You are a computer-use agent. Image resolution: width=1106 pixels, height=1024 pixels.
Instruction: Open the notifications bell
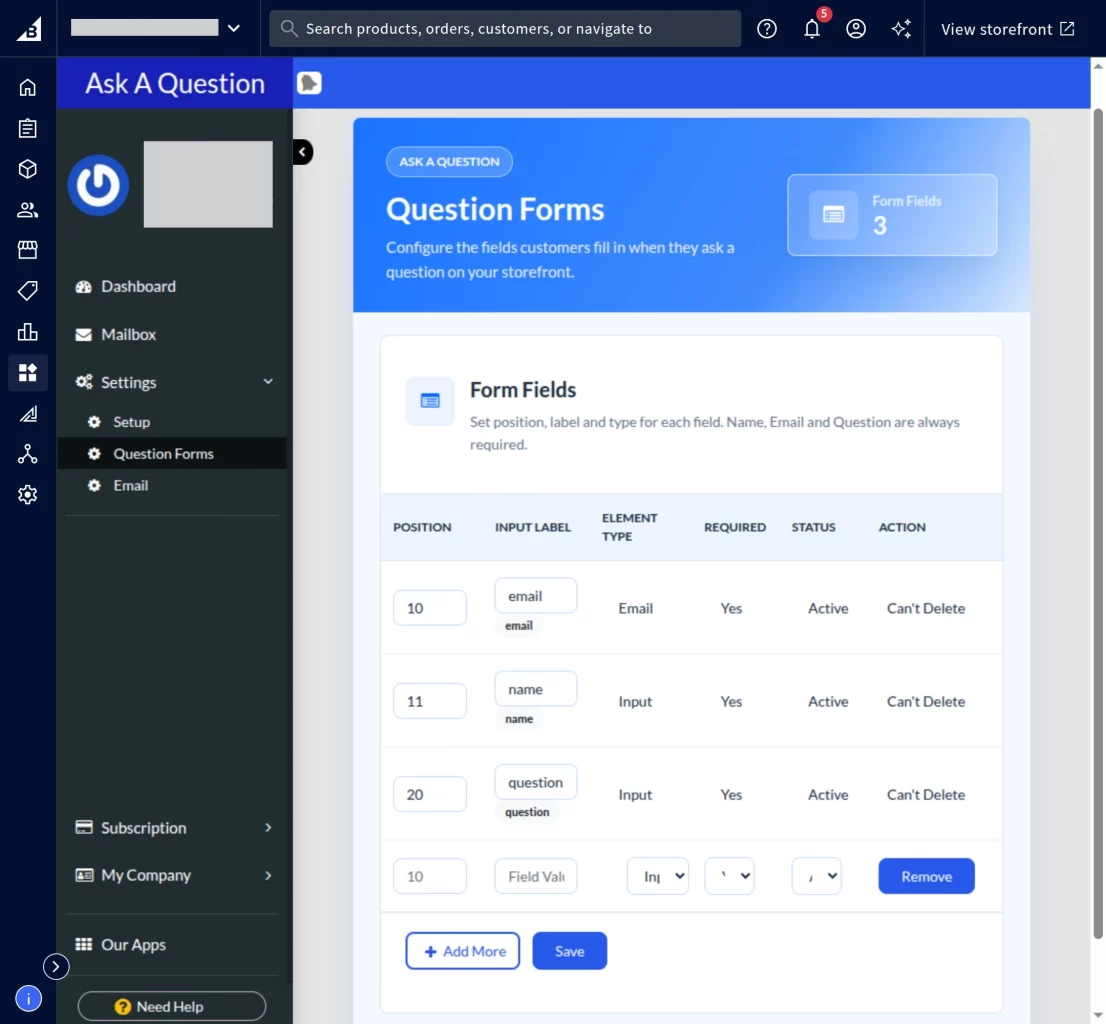pyautogui.click(x=812, y=29)
